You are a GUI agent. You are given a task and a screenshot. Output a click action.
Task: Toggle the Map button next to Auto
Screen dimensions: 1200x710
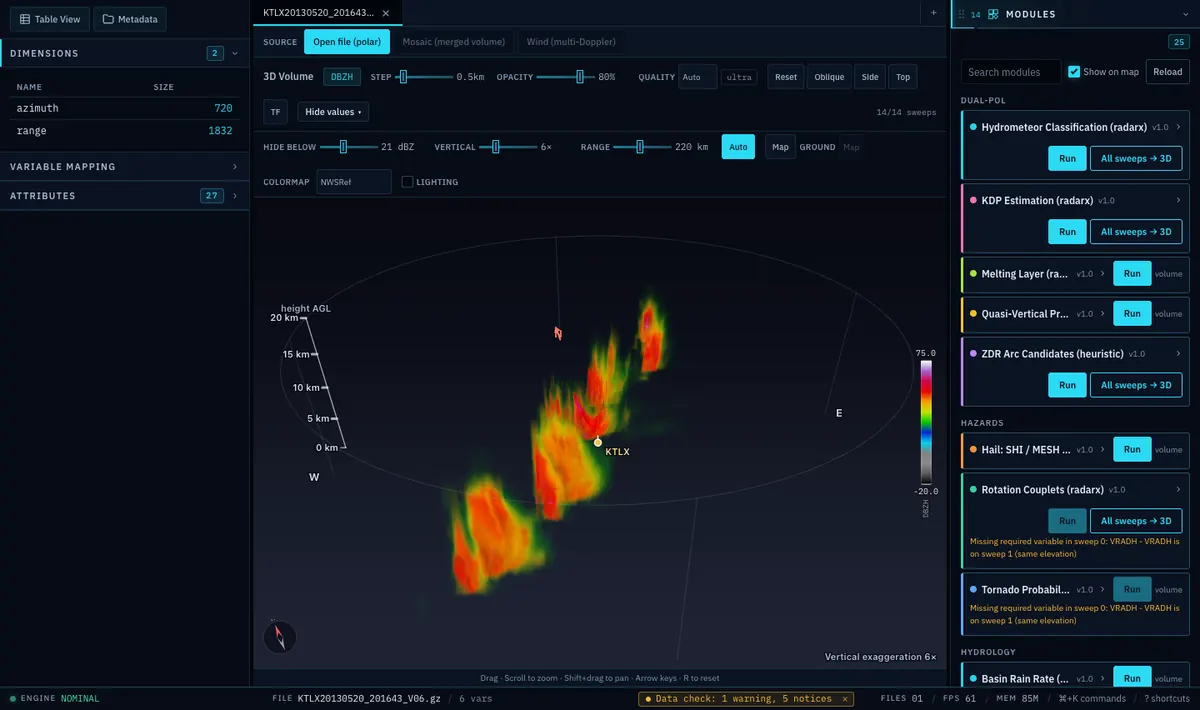pos(780,147)
